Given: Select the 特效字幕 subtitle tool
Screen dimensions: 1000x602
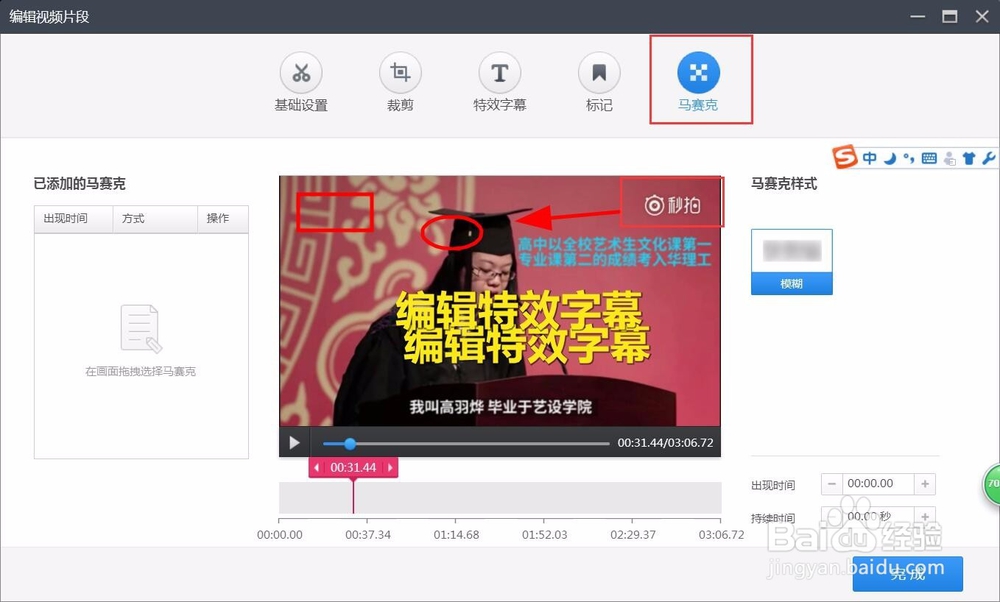Looking at the screenshot, I should point(499,82).
